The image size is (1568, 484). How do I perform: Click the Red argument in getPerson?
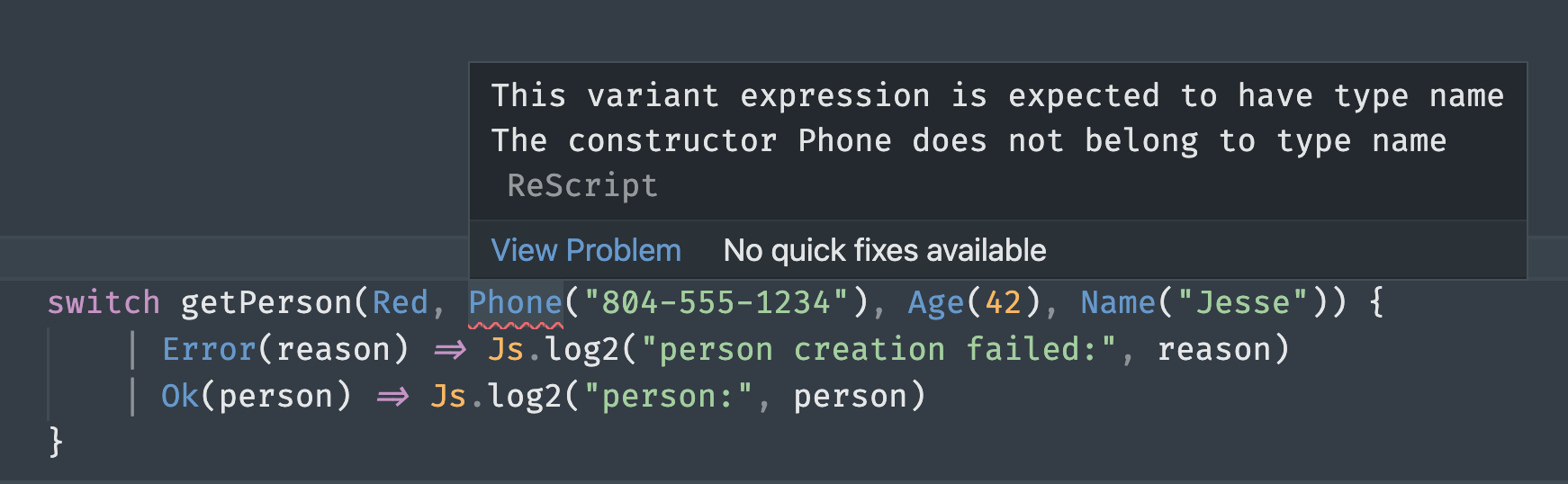point(400,302)
